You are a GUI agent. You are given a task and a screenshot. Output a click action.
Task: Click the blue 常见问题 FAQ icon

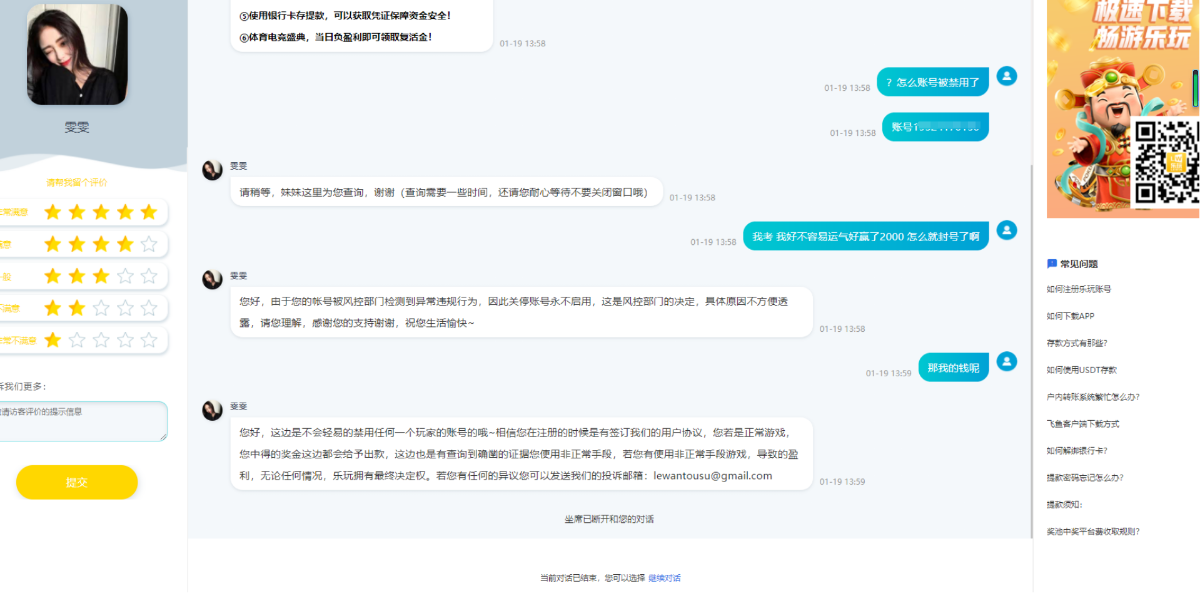1052,264
